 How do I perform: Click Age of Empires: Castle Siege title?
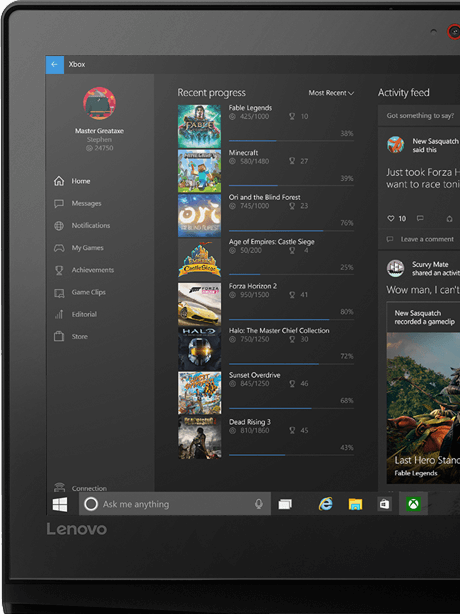click(271, 242)
